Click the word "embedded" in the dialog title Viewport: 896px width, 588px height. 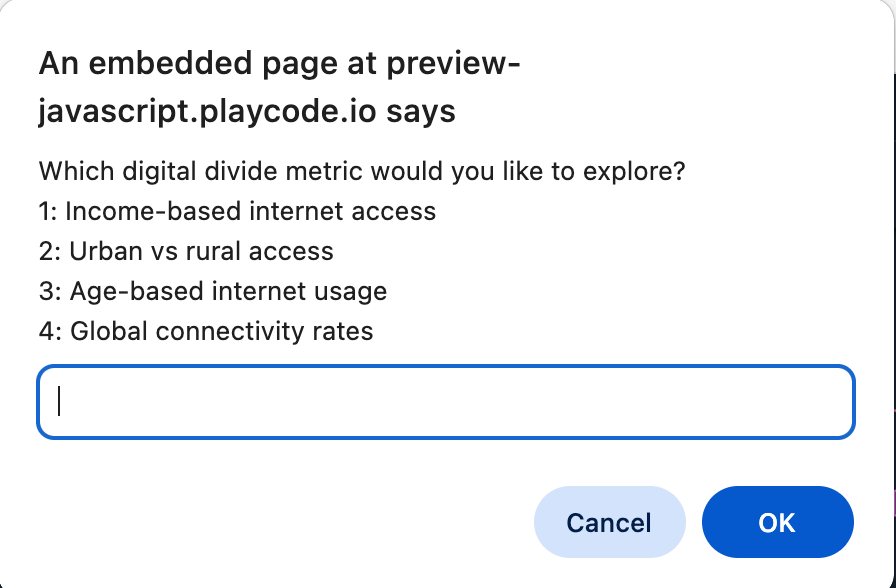point(170,63)
